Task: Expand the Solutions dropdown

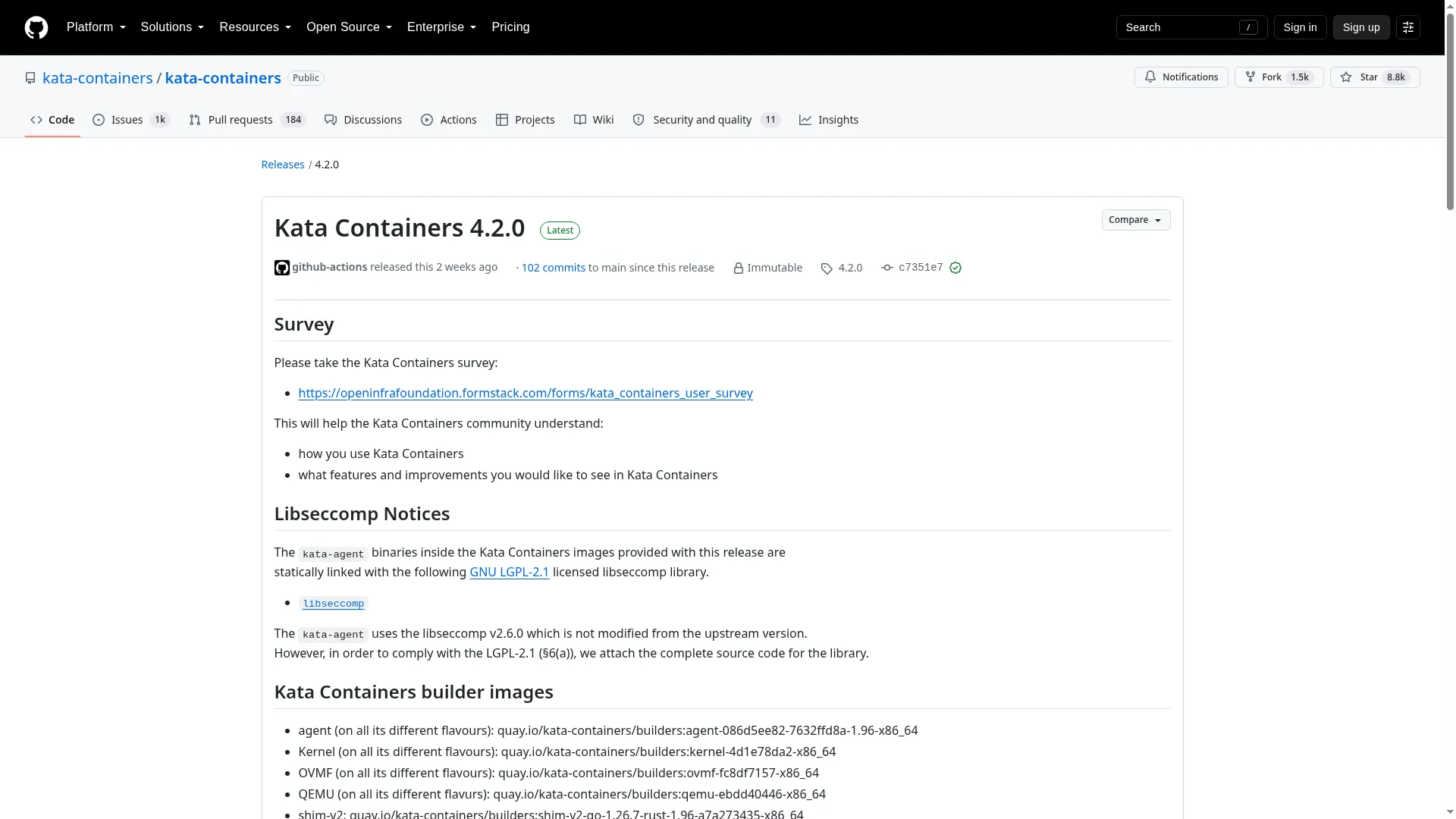Action: [x=172, y=27]
